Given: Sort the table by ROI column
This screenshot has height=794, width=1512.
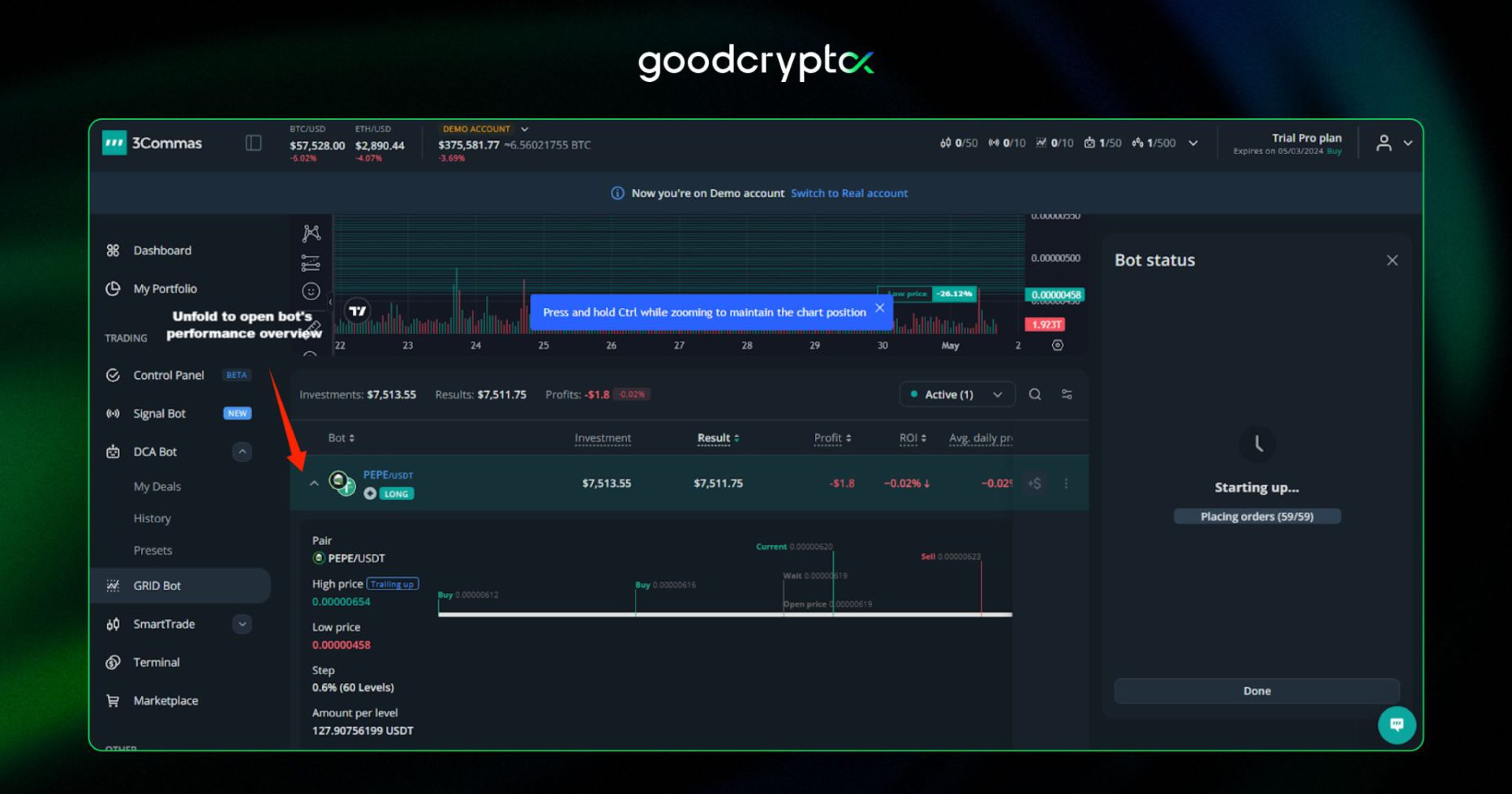Looking at the screenshot, I should click(x=913, y=438).
